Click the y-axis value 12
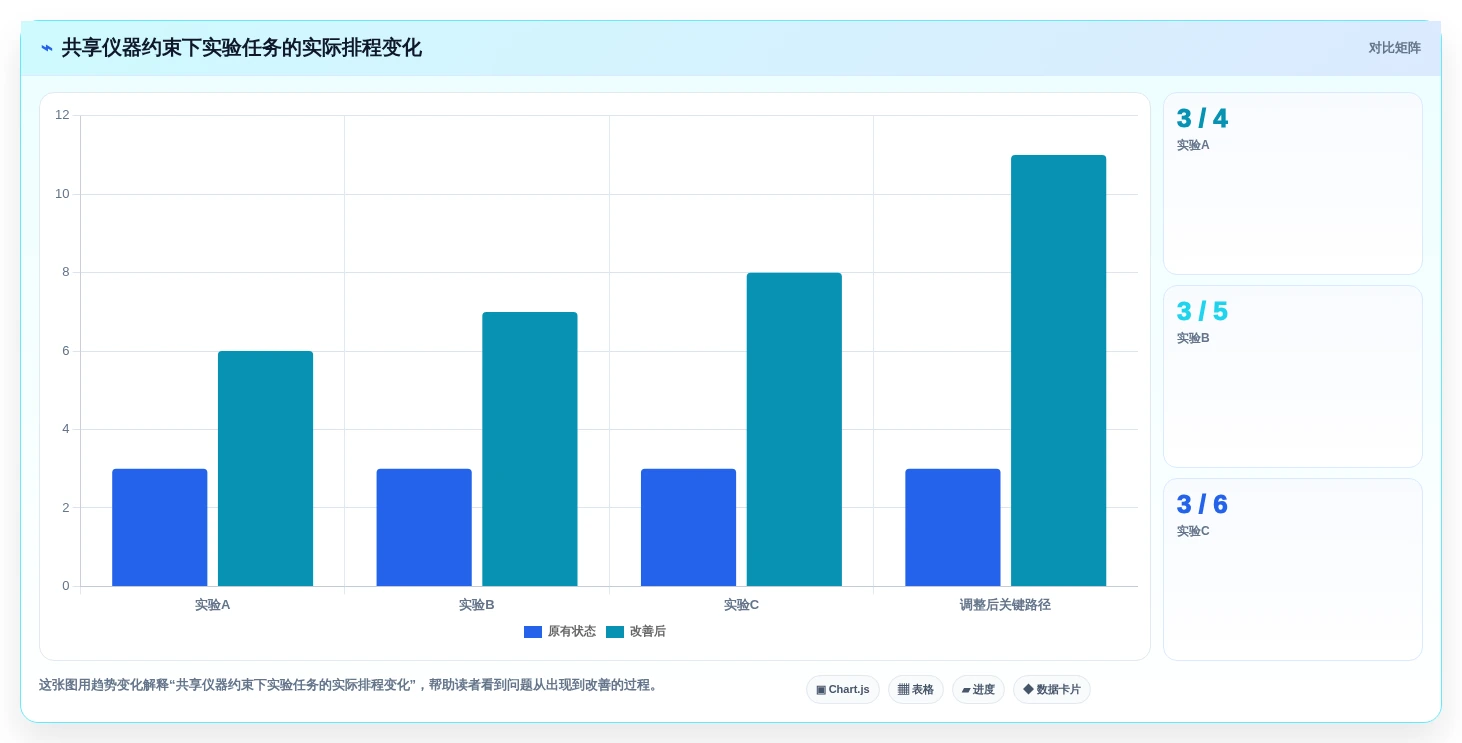Image resolution: width=1462 pixels, height=743 pixels. click(62, 115)
